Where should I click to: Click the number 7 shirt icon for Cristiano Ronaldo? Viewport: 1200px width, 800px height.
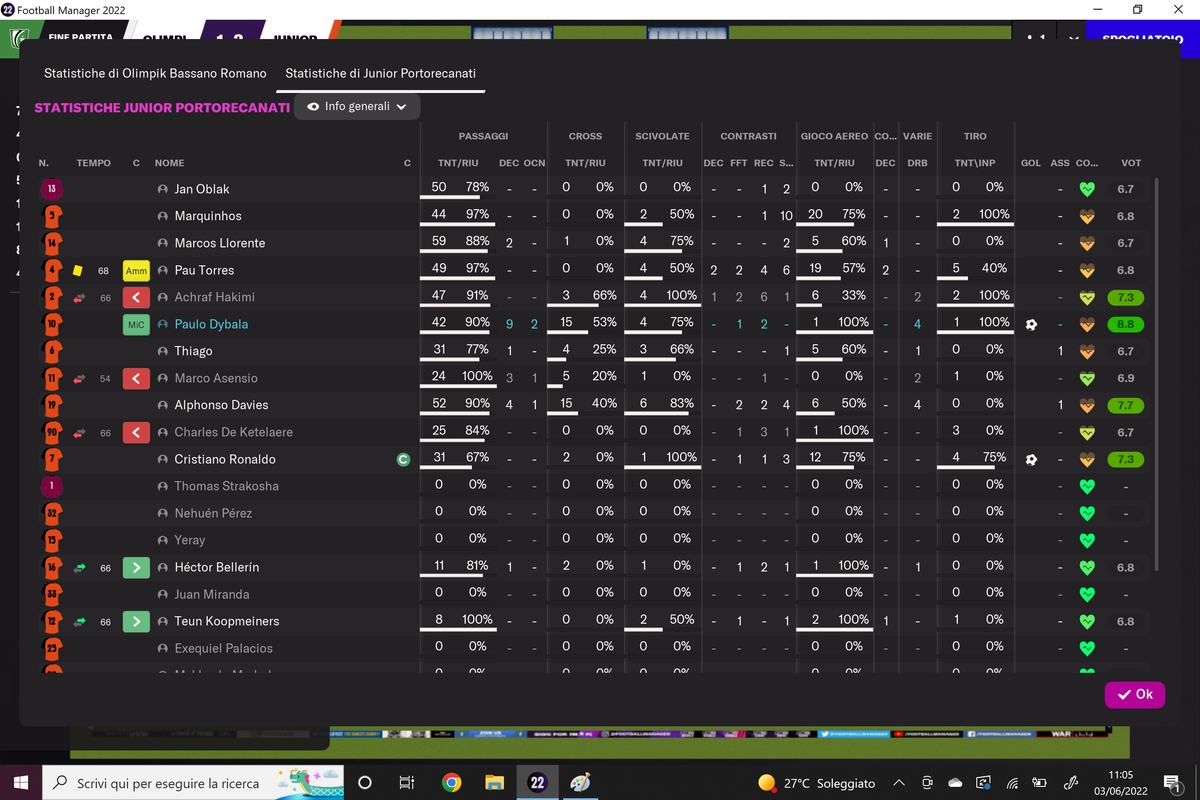point(52,459)
